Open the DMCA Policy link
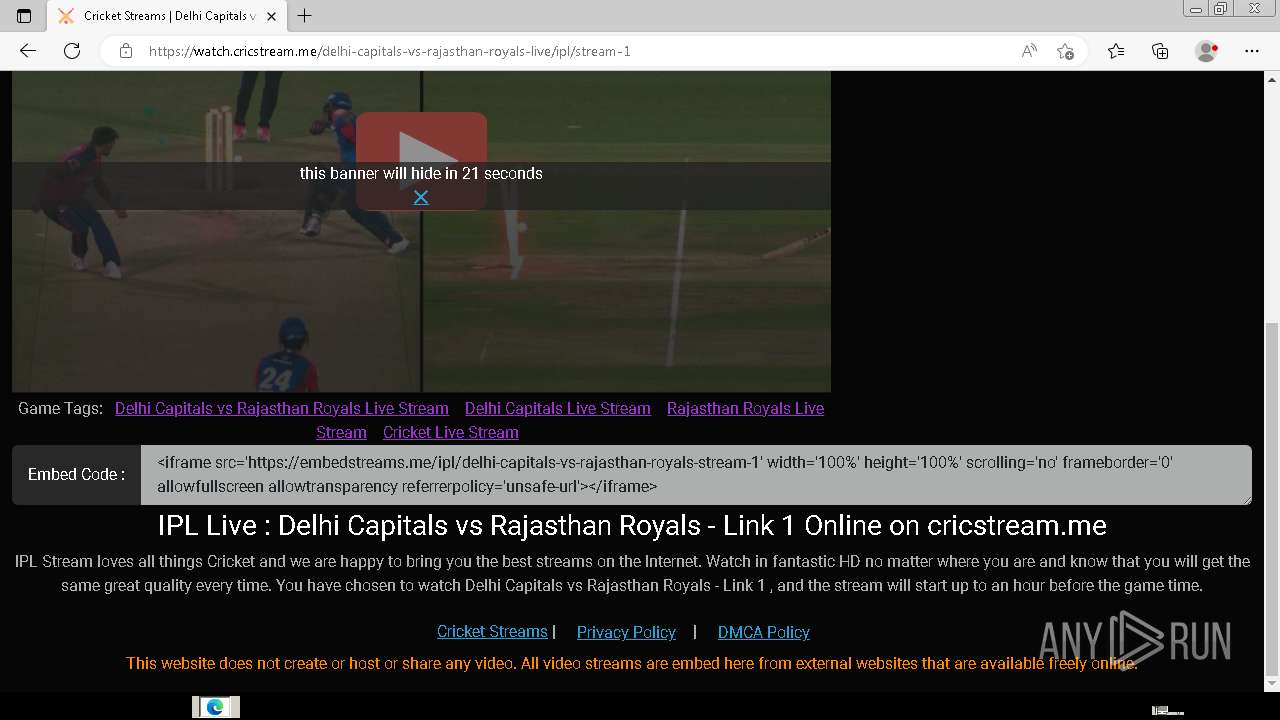The width and height of the screenshot is (1280, 720). click(x=764, y=632)
